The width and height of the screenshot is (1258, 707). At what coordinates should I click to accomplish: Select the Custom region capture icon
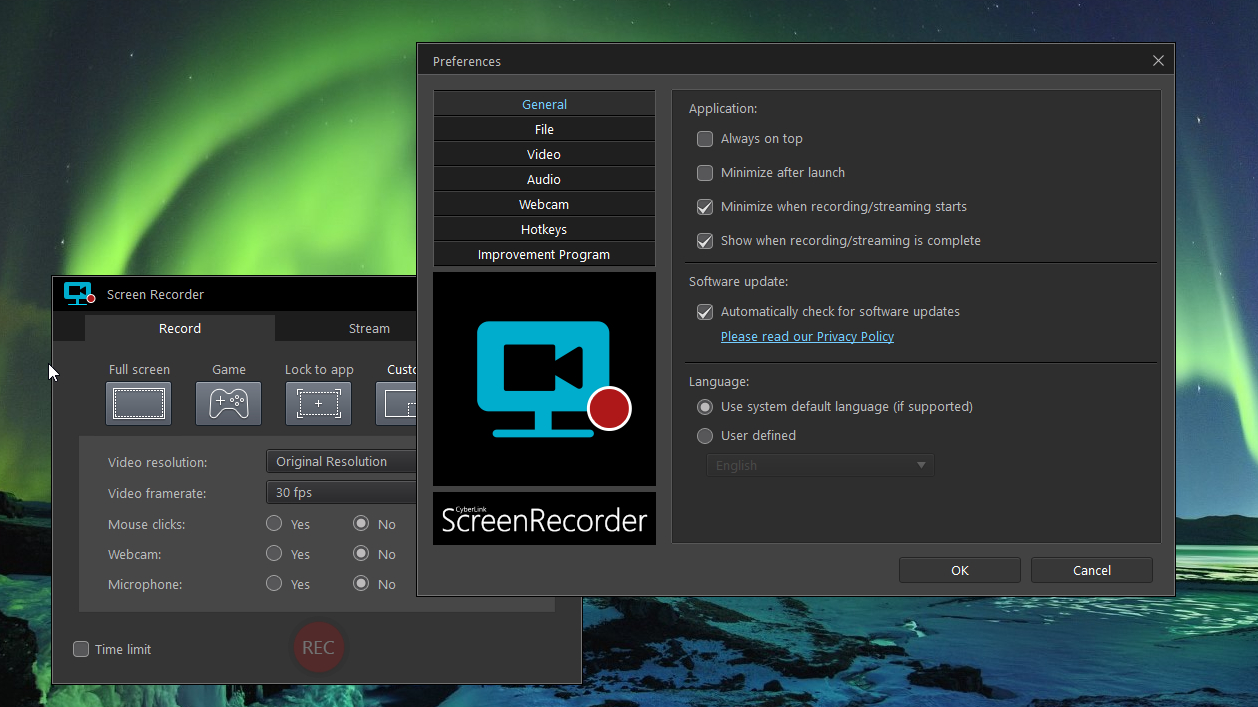coord(398,403)
